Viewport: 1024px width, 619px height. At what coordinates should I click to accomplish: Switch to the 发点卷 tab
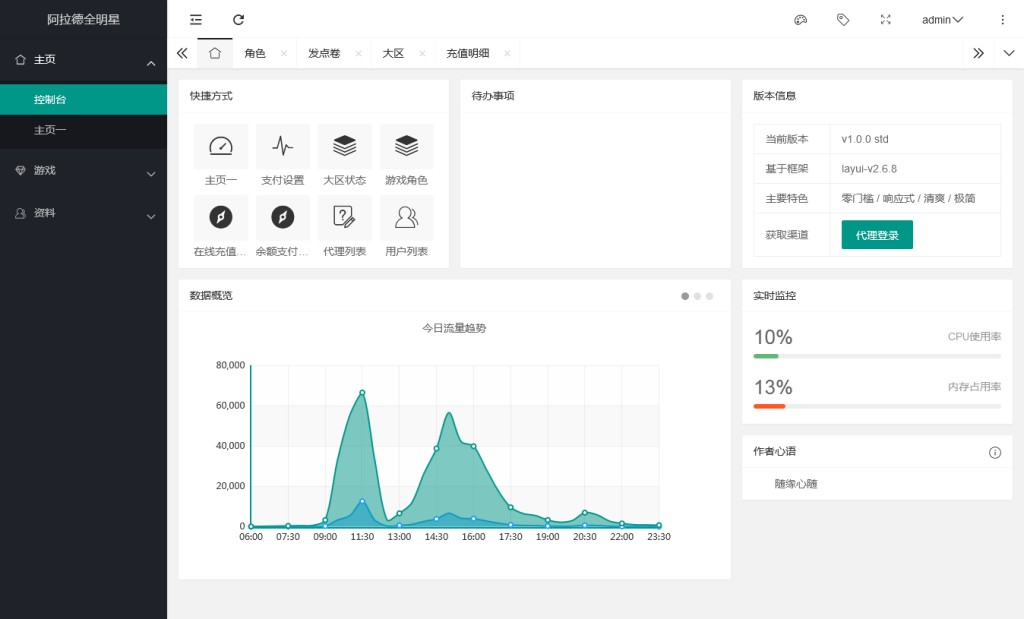[x=323, y=52]
